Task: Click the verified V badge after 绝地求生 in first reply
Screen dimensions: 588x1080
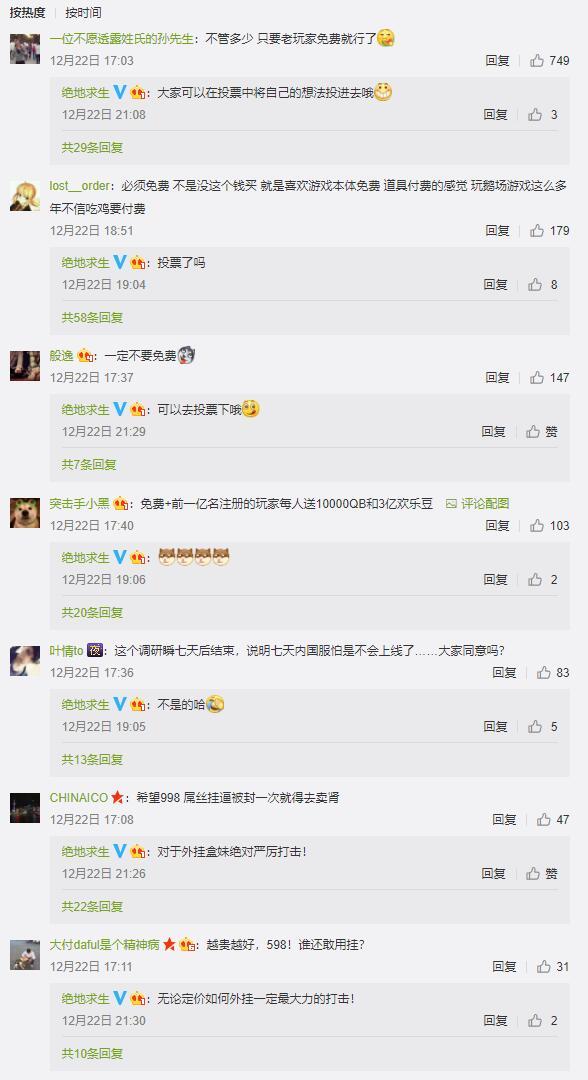Action: pyautogui.click(x=120, y=92)
